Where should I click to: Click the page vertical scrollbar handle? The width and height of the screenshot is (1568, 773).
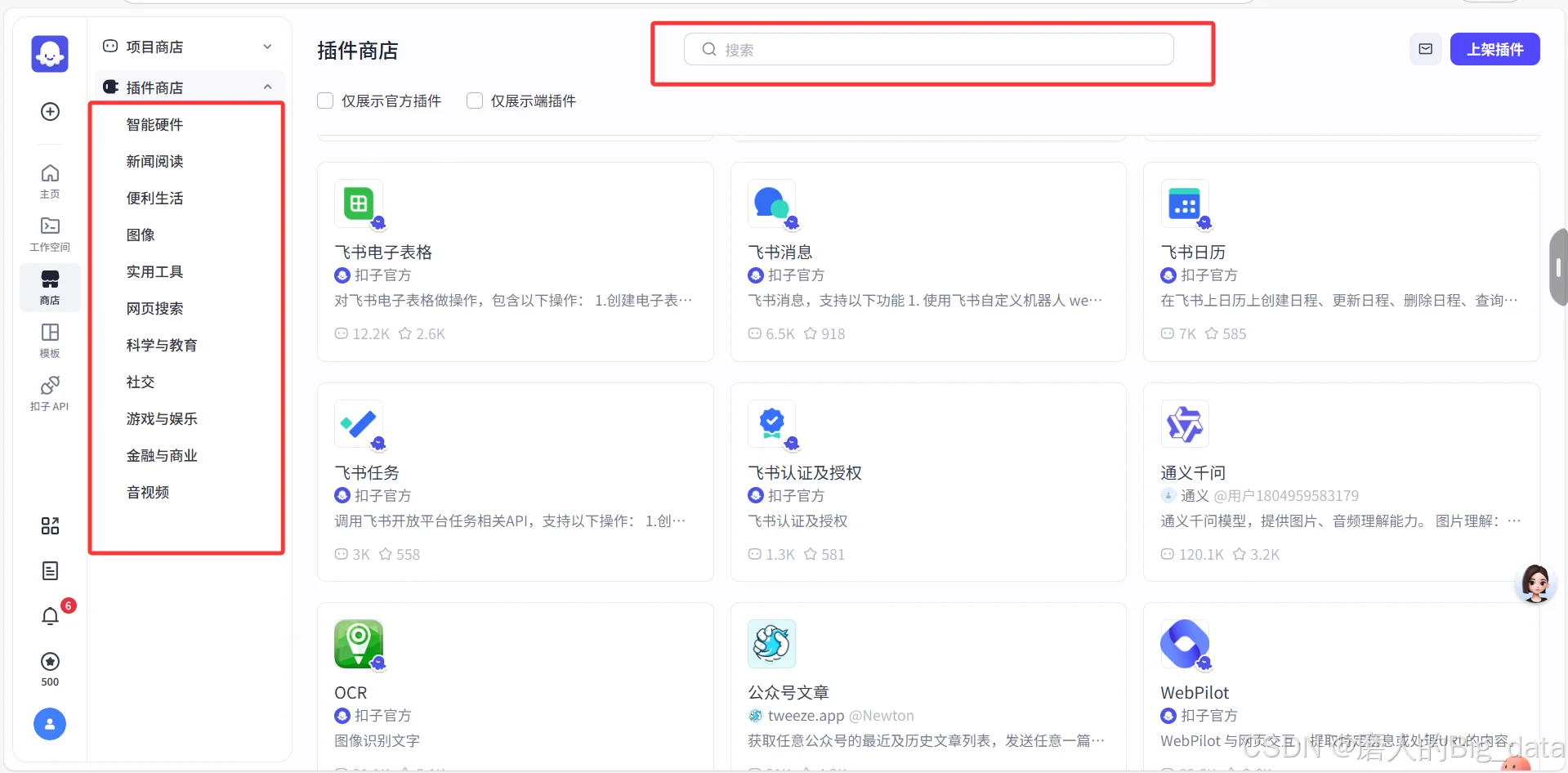1558,267
